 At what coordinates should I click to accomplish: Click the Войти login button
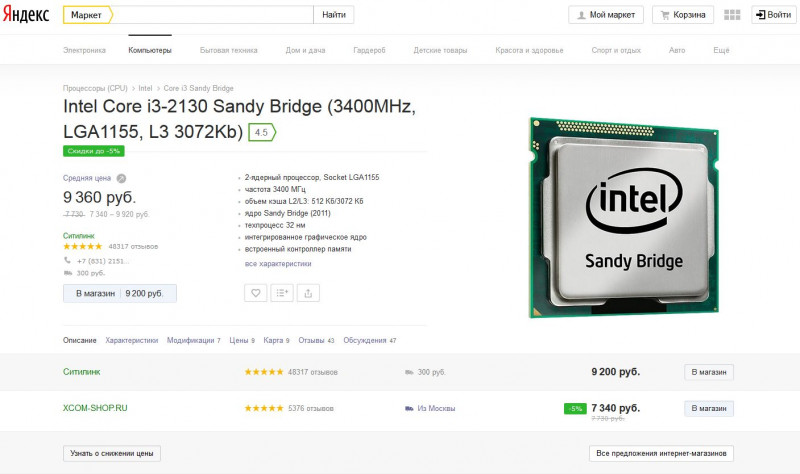[773, 15]
